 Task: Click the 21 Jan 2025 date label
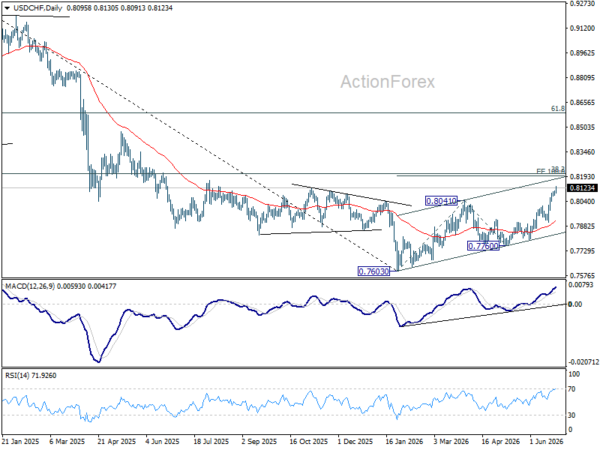tap(21, 442)
